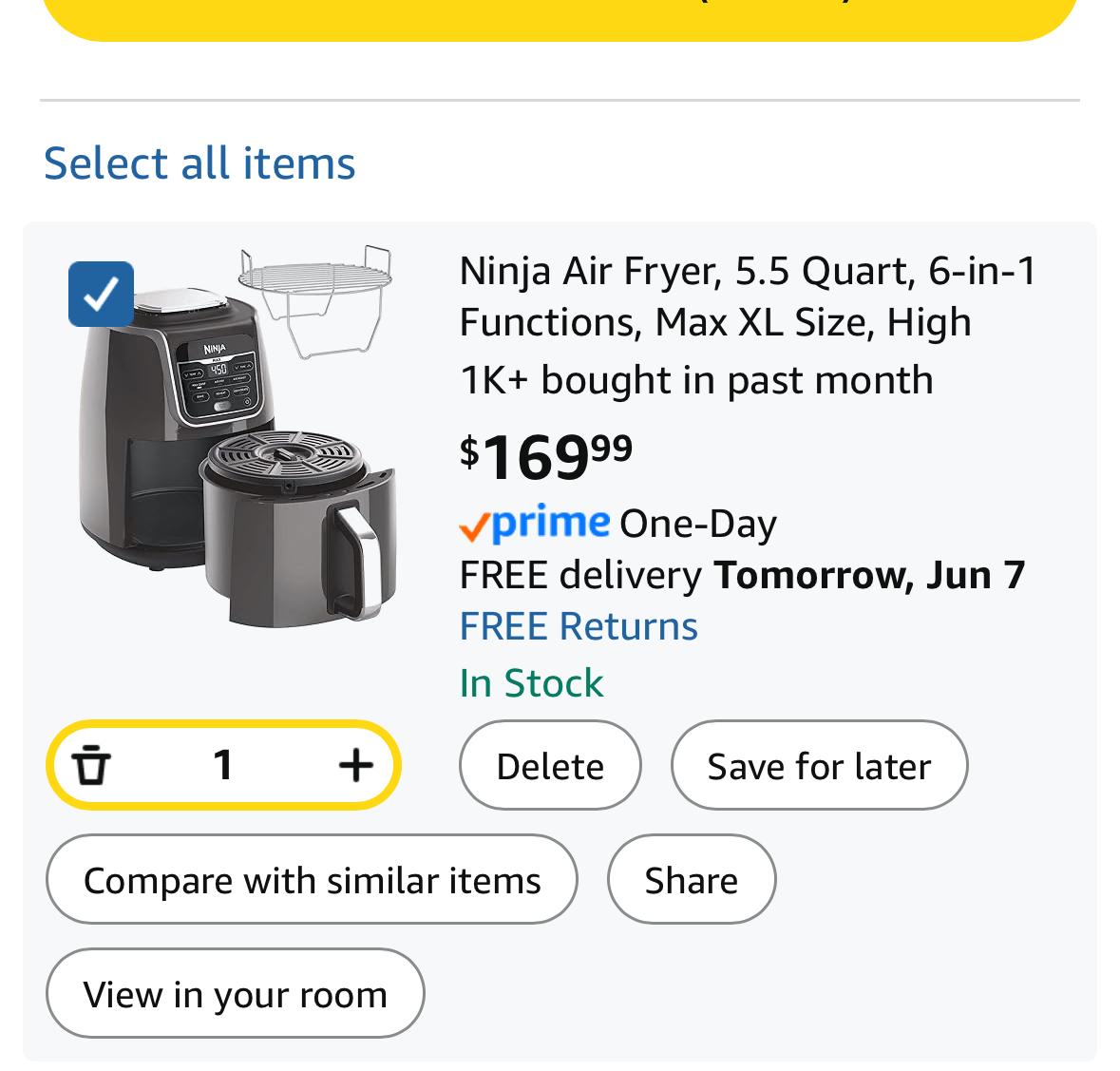Image resolution: width=1120 pixels, height=1071 pixels.
Task: Open the Ninja Air Fryer product image
Action: [237, 437]
